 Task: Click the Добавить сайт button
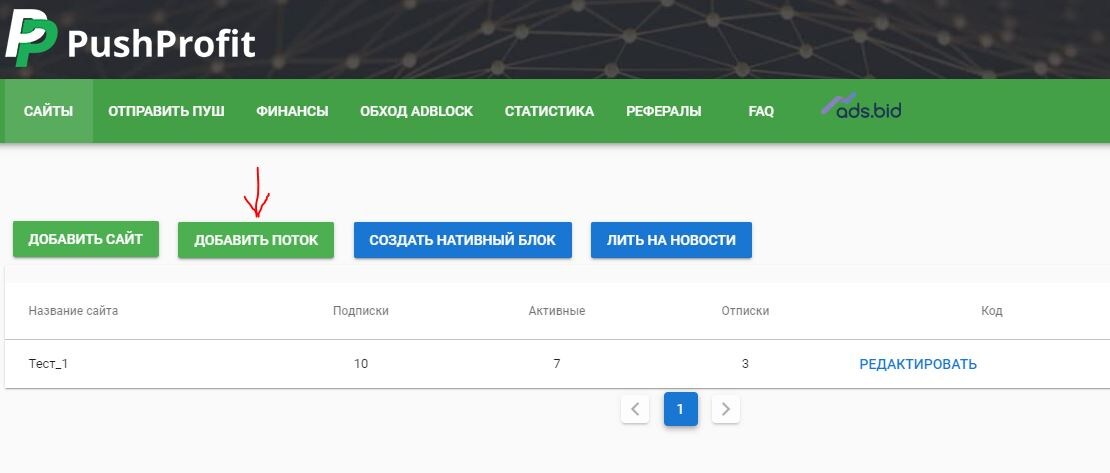click(x=86, y=239)
